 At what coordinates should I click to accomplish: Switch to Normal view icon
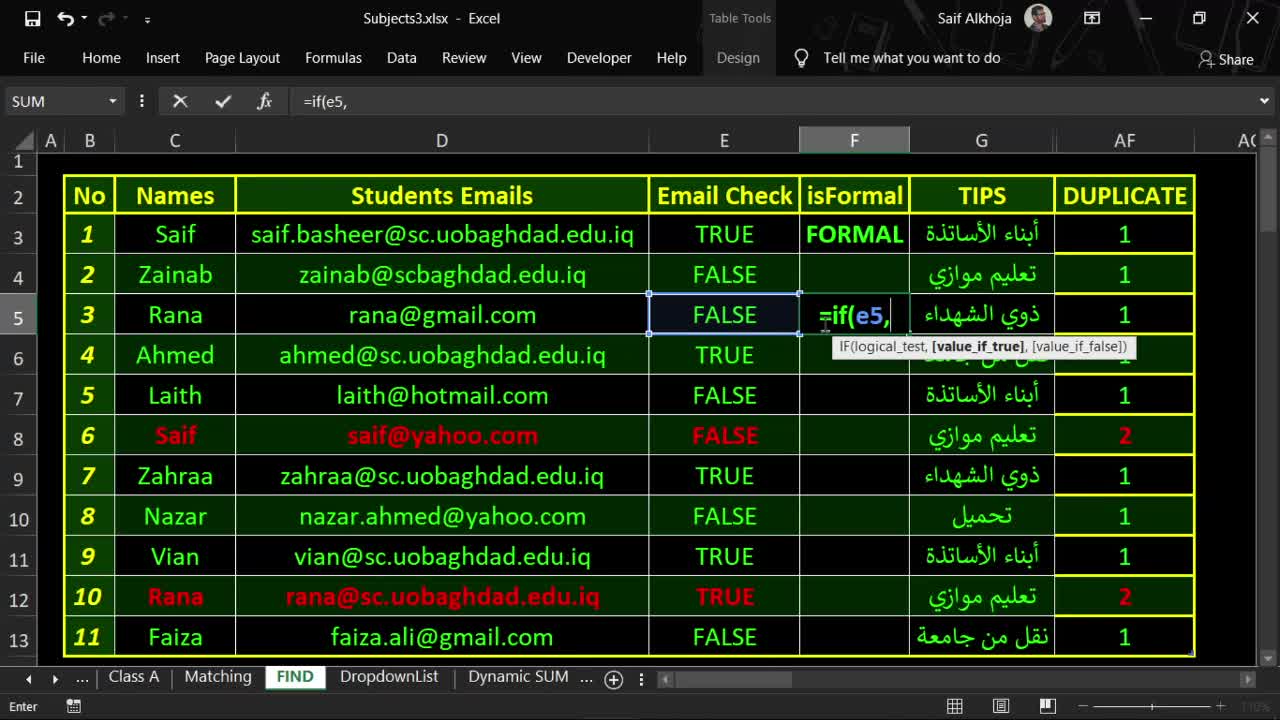(x=955, y=706)
